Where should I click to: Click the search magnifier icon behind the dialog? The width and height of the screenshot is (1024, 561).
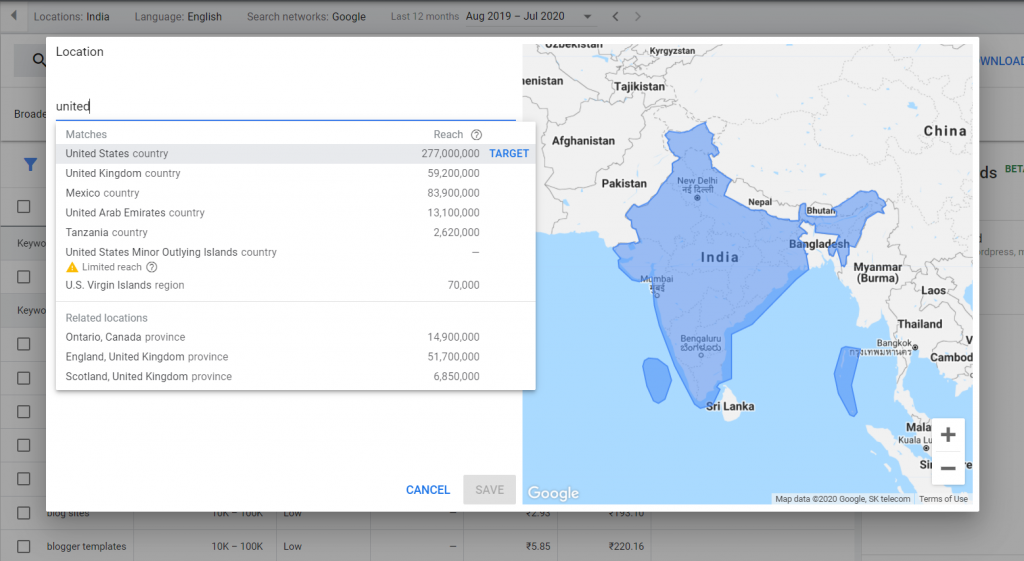(x=39, y=60)
